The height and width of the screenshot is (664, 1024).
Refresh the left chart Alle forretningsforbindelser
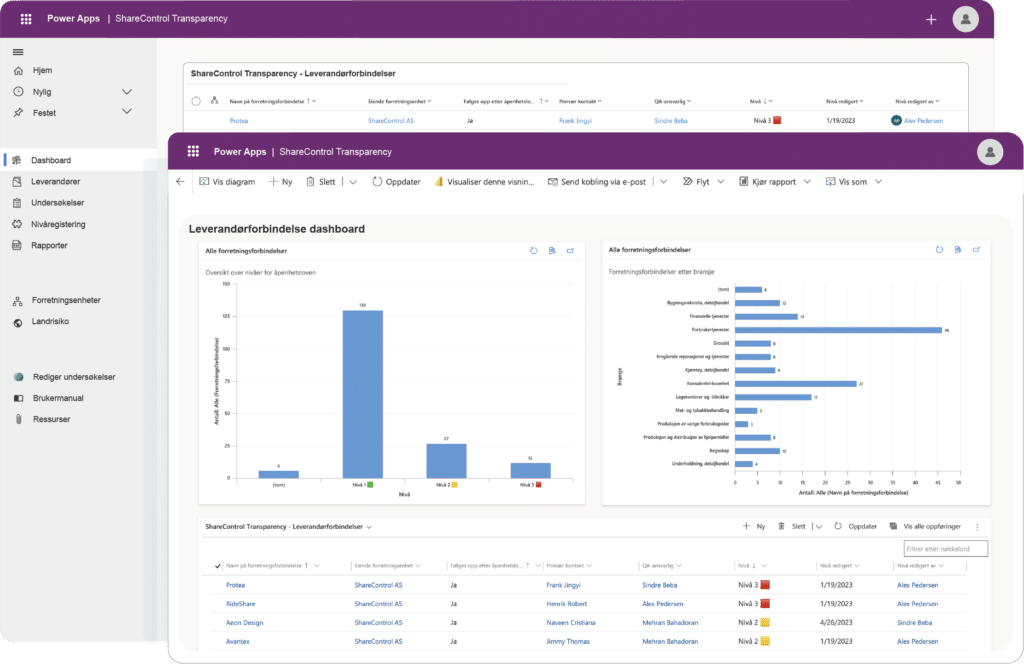[534, 251]
